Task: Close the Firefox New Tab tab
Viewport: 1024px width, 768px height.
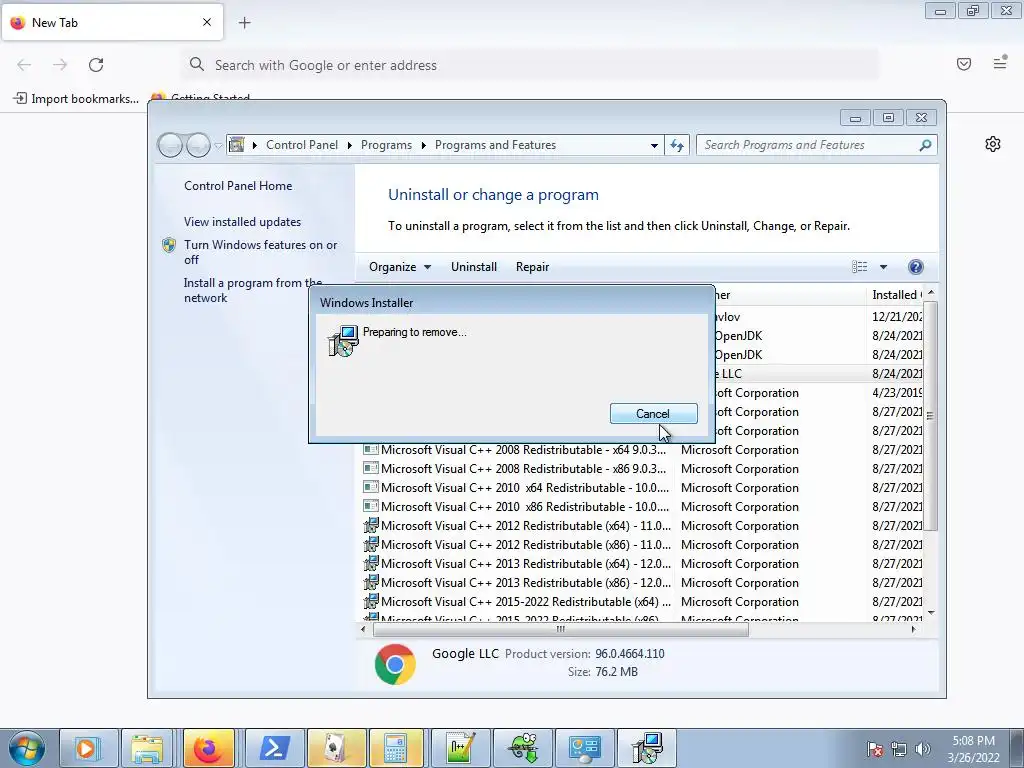Action: pos(207,22)
